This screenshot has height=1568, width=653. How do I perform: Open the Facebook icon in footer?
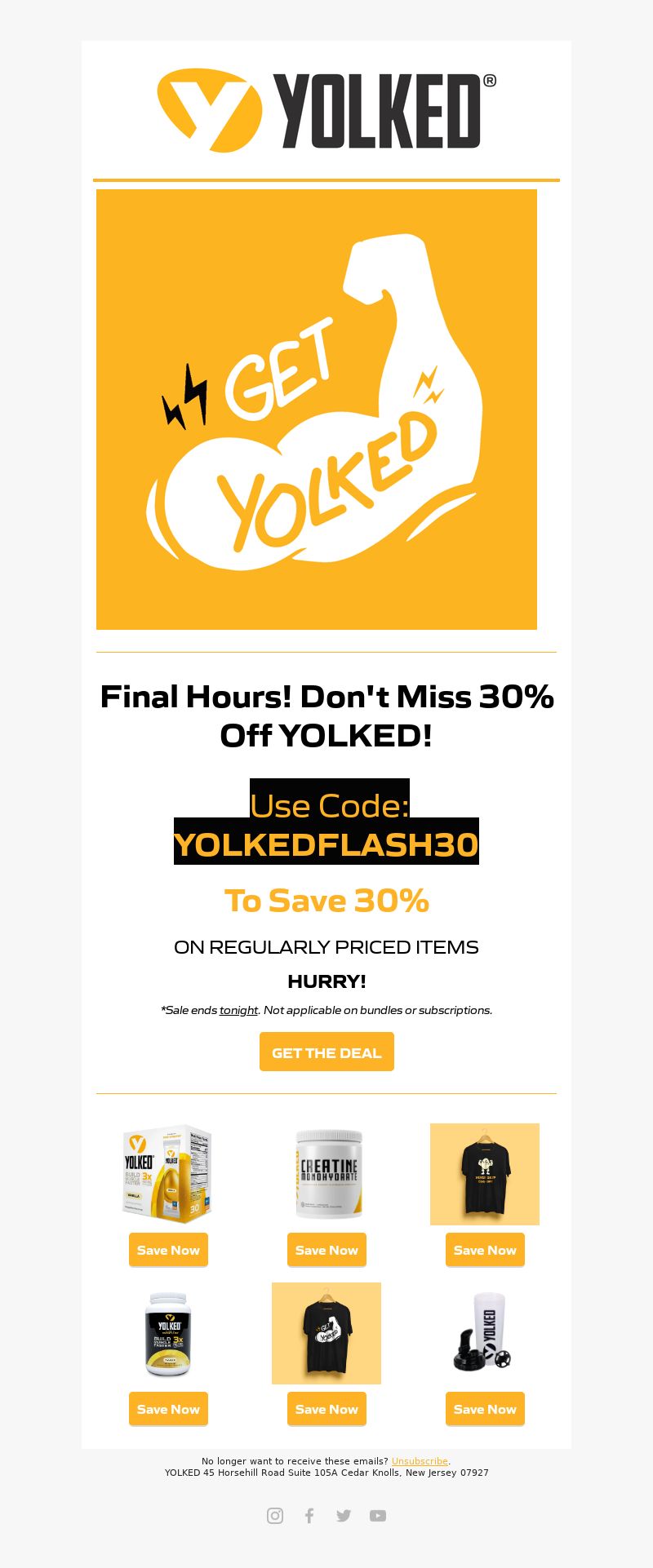pos(309,1515)
